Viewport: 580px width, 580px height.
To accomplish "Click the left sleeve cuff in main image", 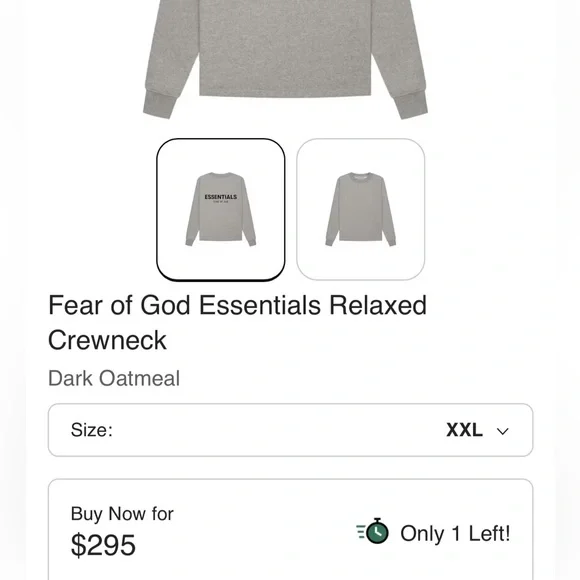I will pos(159,105).
